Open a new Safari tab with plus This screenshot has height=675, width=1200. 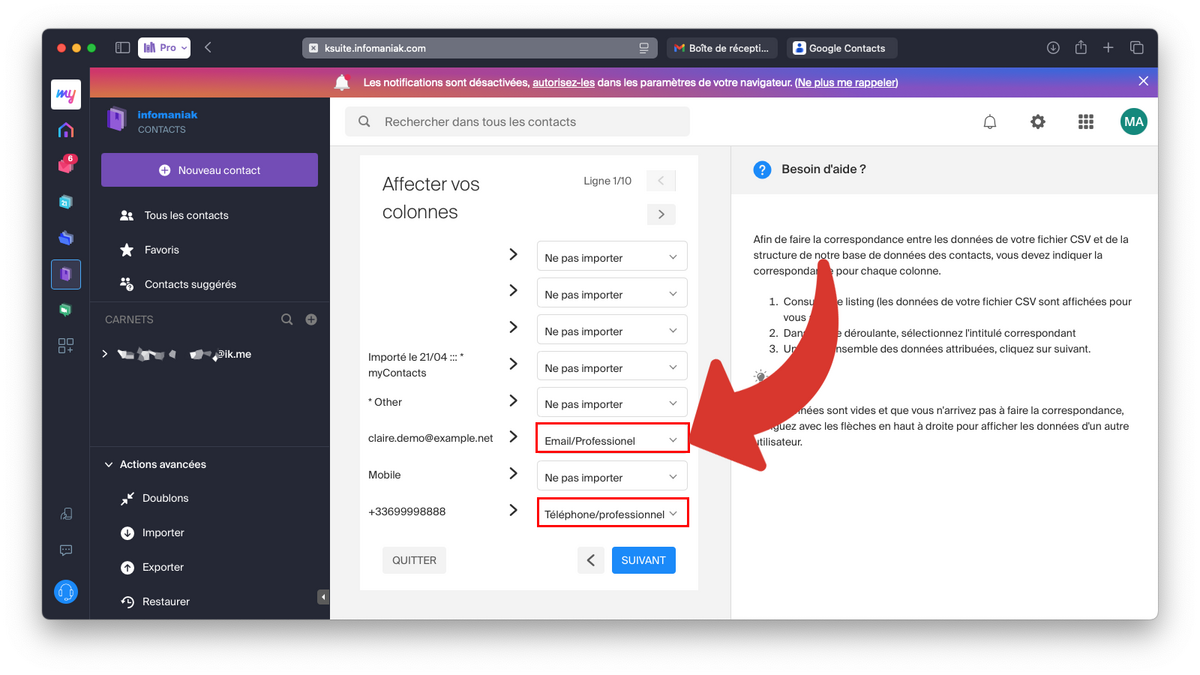[x=1108, y=47]
